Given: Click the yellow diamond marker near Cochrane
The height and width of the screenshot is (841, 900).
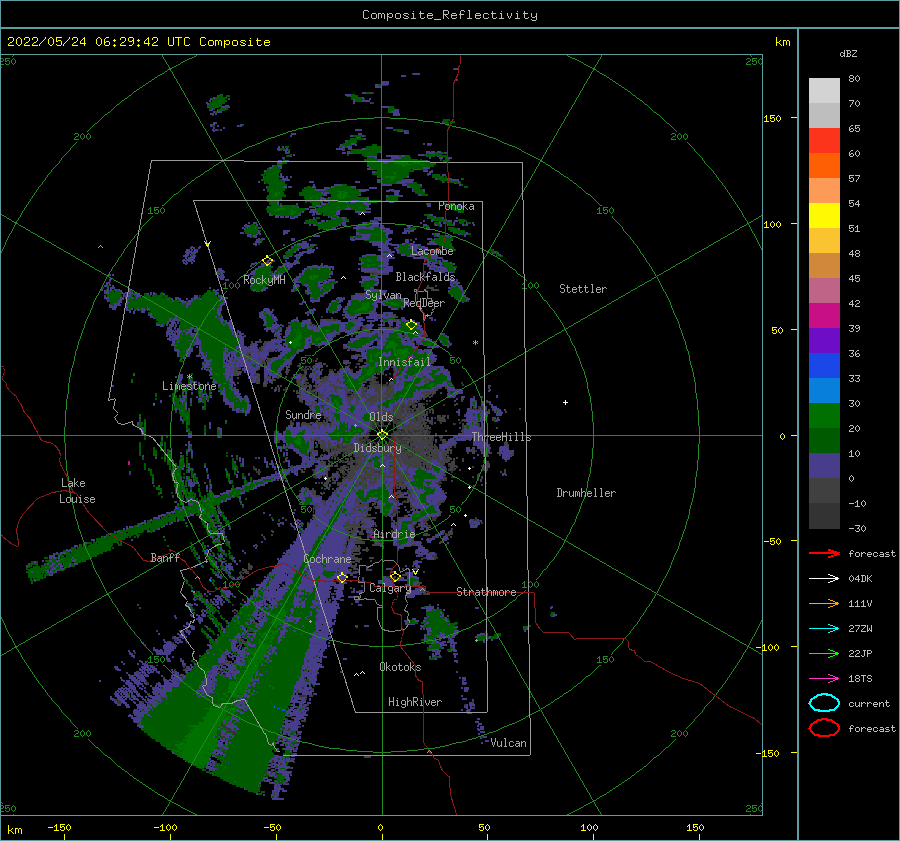Looking at the screenshot, I should (x=342, y=577).
